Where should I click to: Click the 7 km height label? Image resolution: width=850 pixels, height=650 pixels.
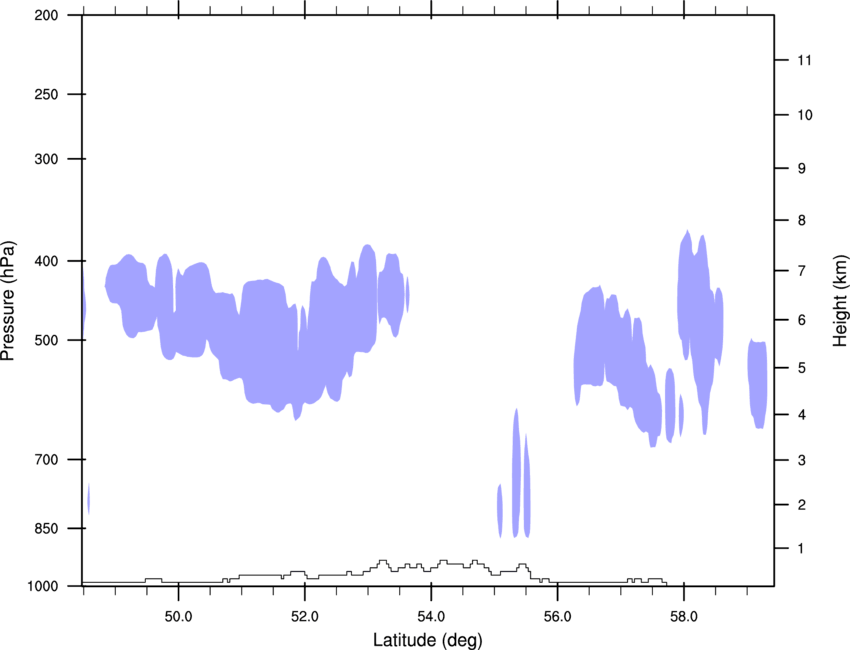coord(802,271)
